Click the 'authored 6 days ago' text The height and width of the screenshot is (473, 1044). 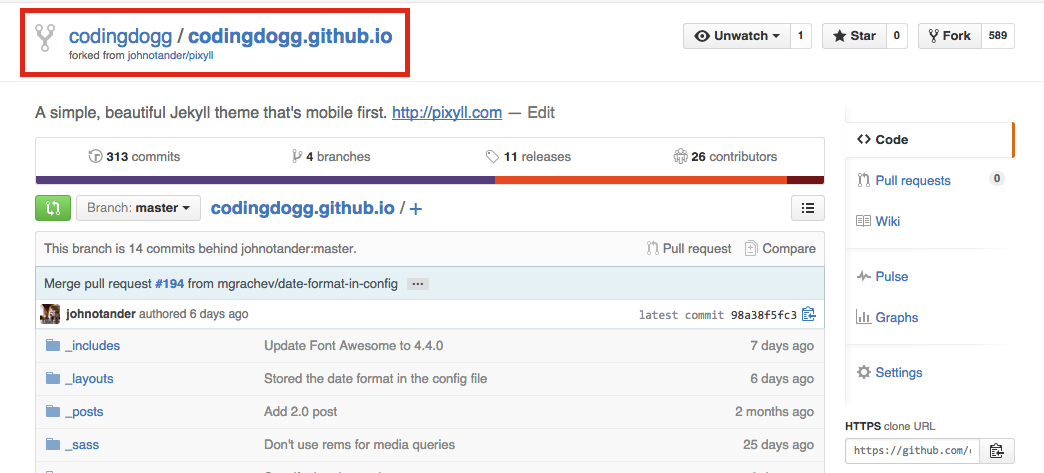pyautogui.click(x=194, y=313)
